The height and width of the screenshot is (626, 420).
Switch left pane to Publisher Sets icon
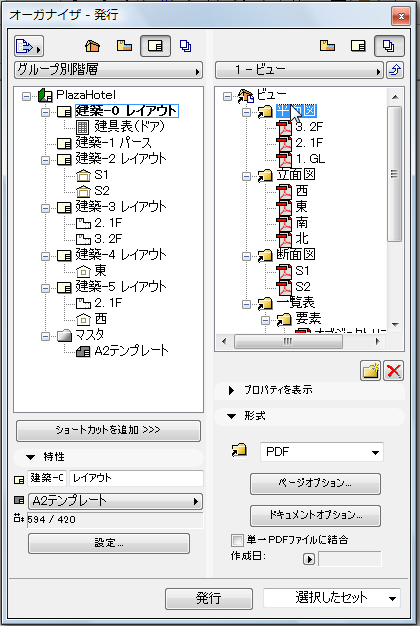(x=185, y=46)
